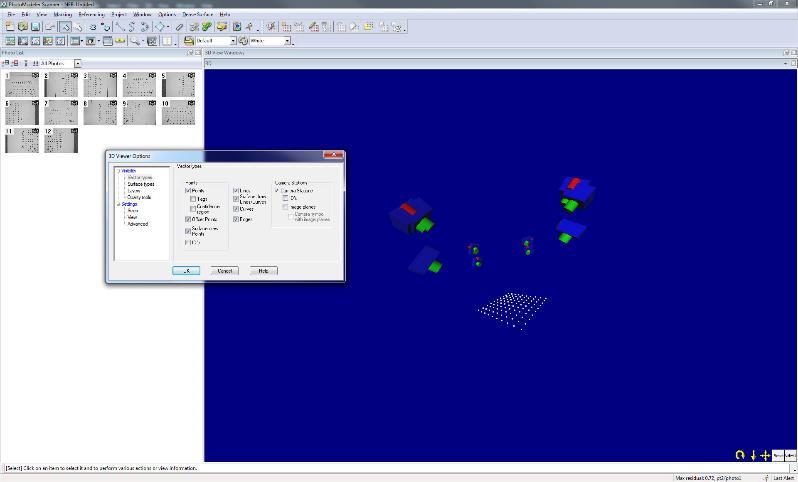The width and height of the screenshot is (798, 482).
Task: Open the Project menu
Action: [119, 14]
